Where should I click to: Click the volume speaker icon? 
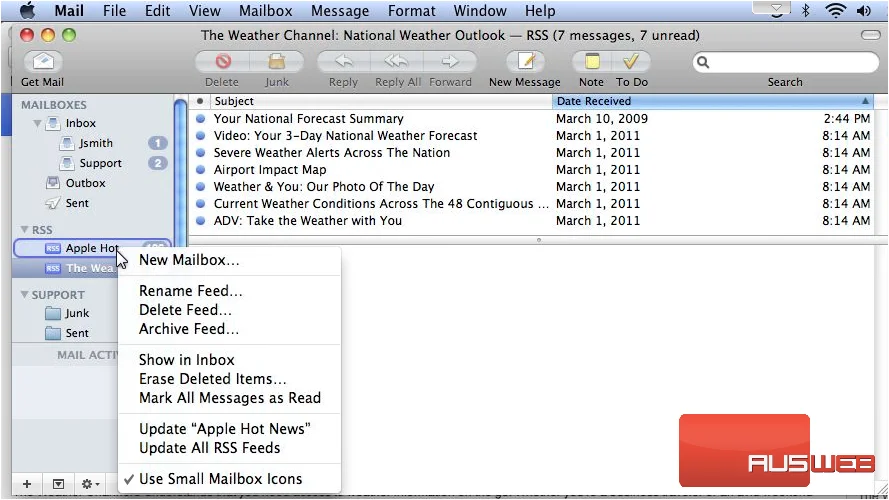point(863,10)
